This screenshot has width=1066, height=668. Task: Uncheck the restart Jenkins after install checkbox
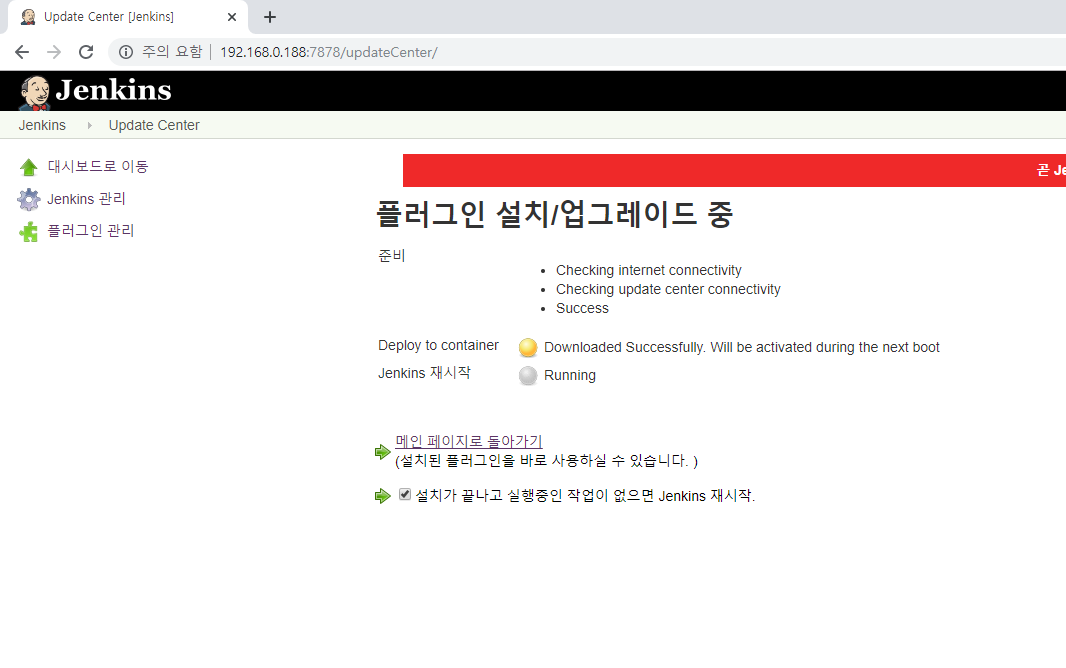point(405,495)
